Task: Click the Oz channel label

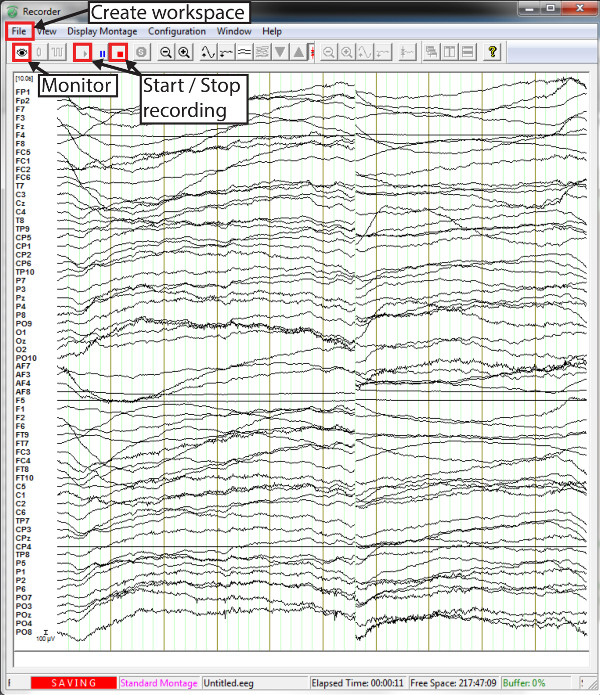Action: 21,341
